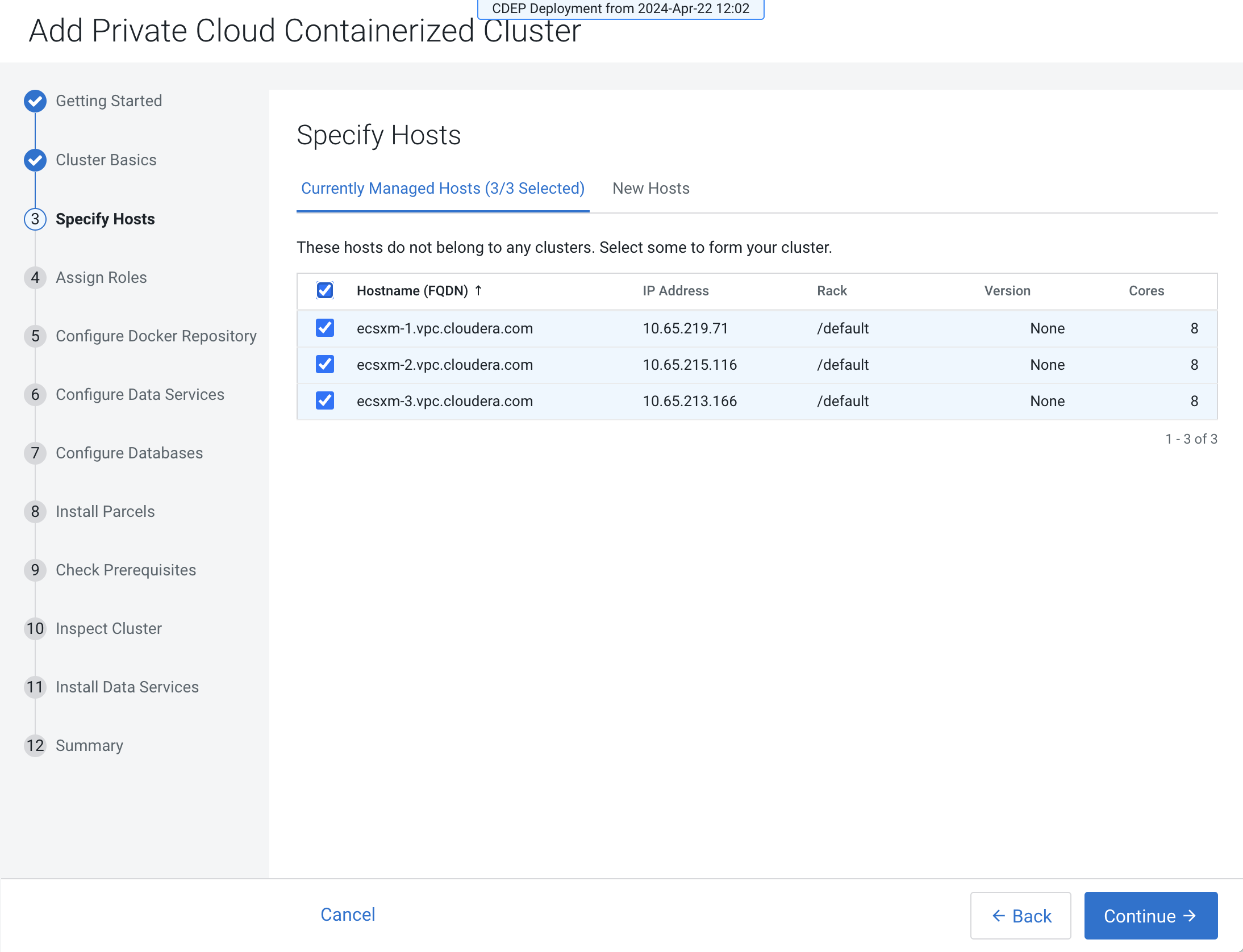
Task: Click the Cluster Basics completed checkmark icon
Action: tap(35, 160)
